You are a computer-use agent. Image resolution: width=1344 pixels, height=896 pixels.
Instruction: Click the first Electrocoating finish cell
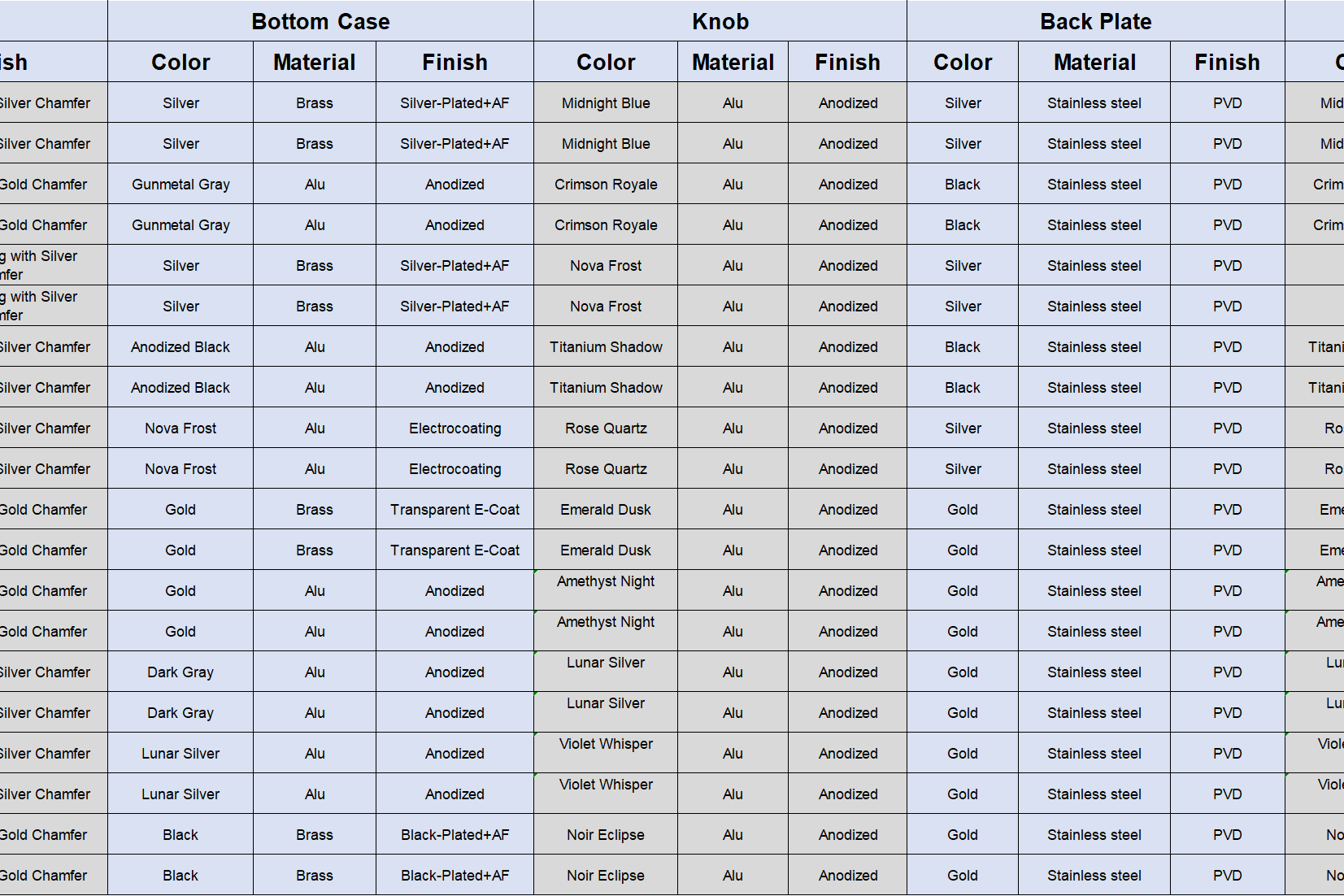455,428
